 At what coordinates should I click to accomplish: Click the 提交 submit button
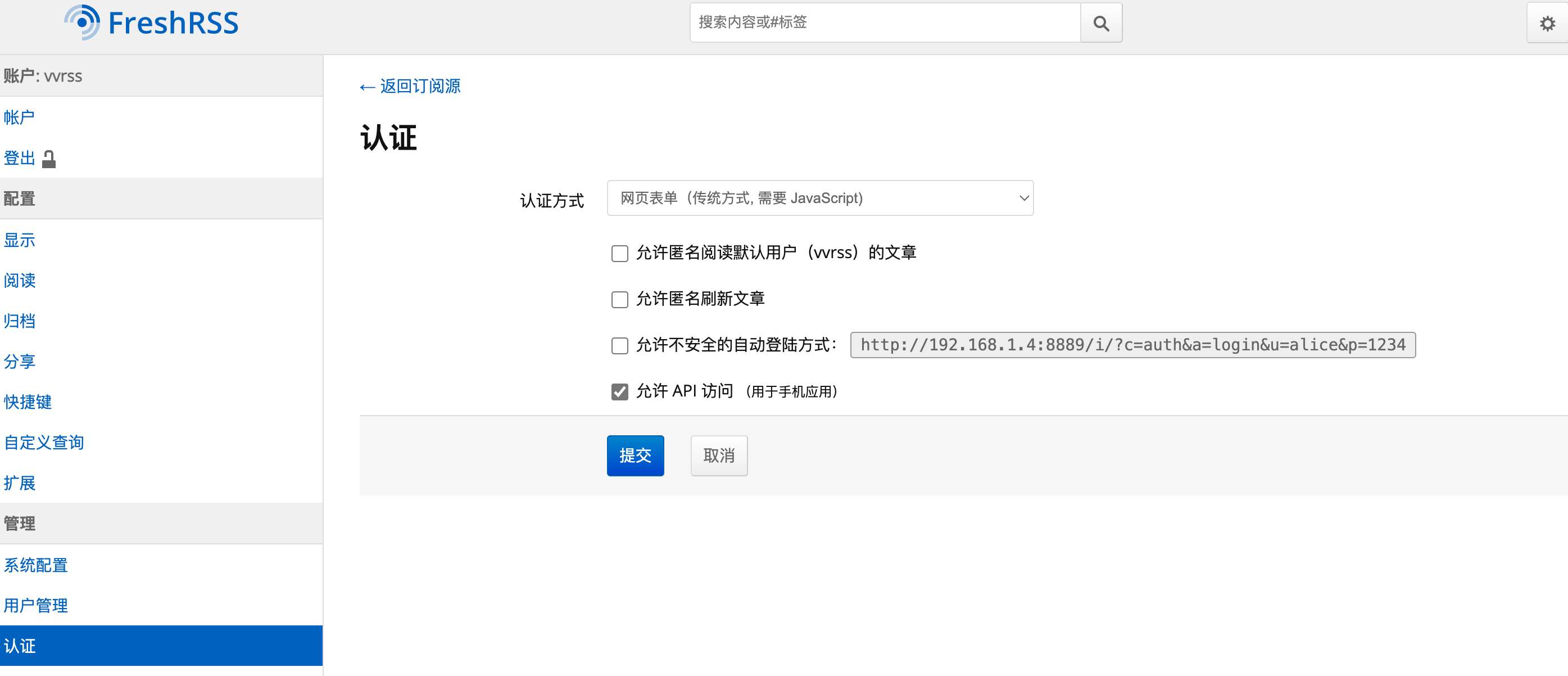[x=635, y=456]
